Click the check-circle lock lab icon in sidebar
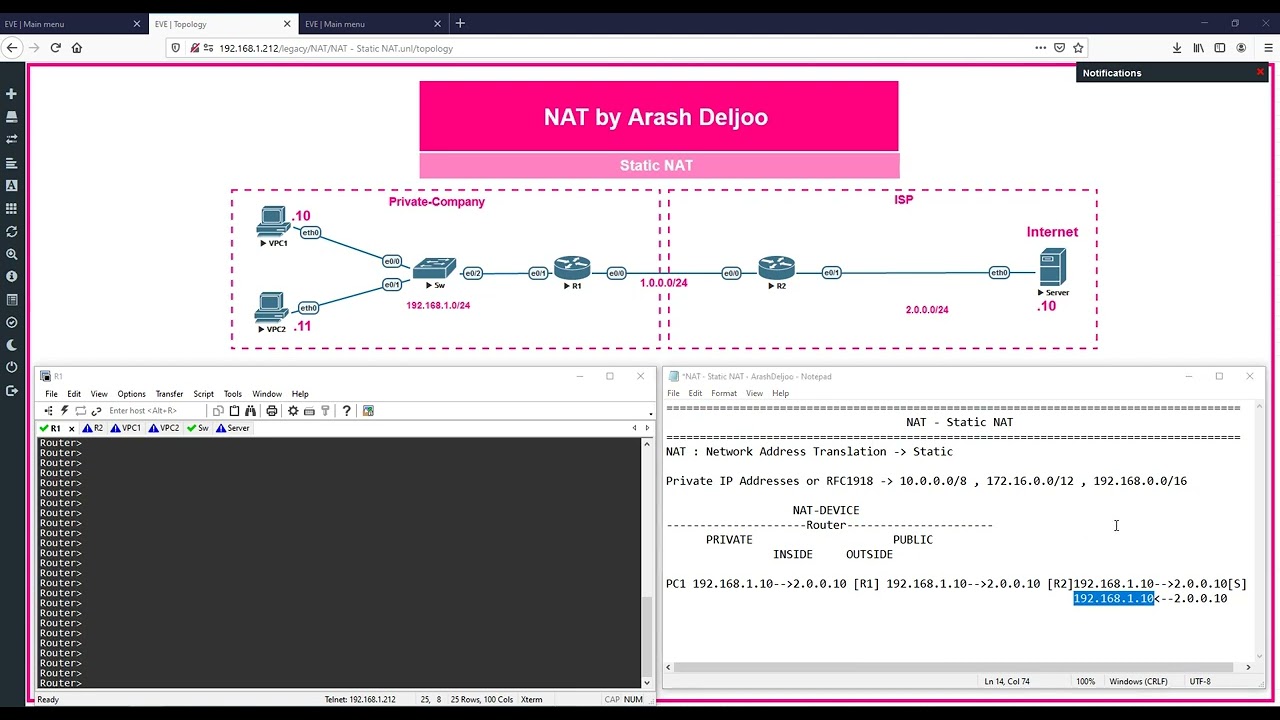This screenshot has height=720, width=1280. pyautogui.click(x=11, y=323)
